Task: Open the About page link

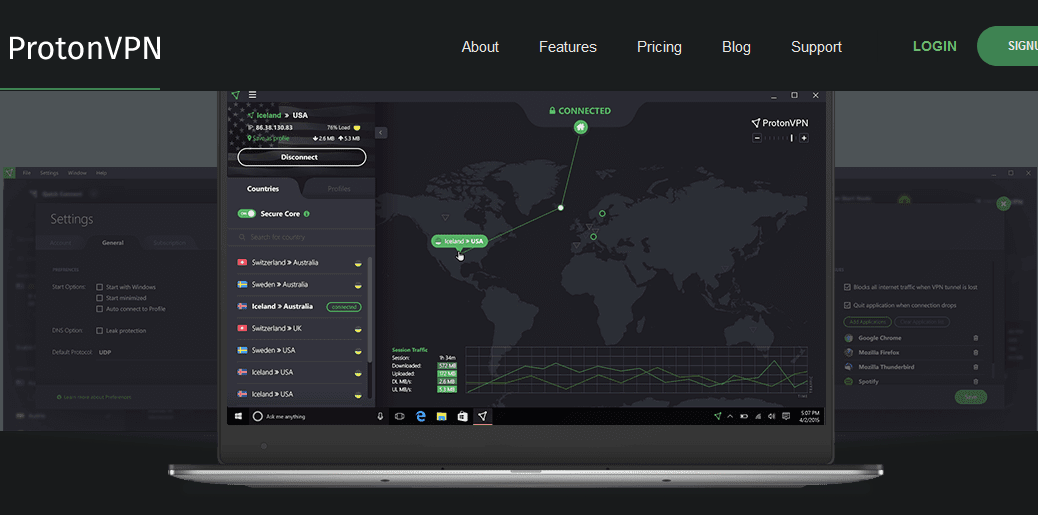Action: point(480,47)
